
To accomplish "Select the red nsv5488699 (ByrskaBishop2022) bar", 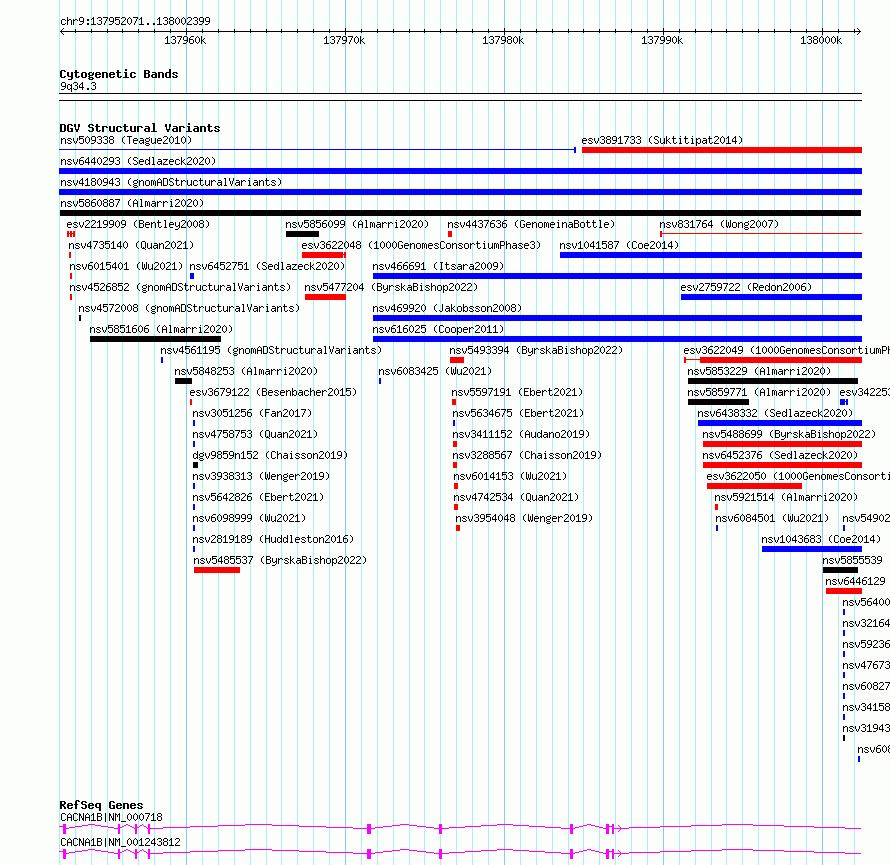I will point(782,444).
